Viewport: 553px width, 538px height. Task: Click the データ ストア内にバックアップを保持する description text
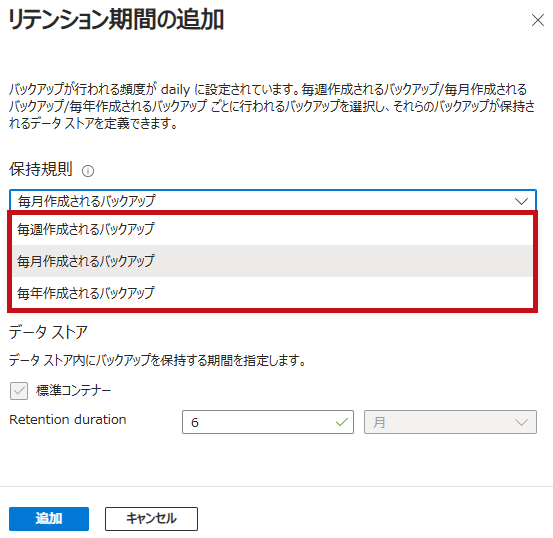coord(157,360)
